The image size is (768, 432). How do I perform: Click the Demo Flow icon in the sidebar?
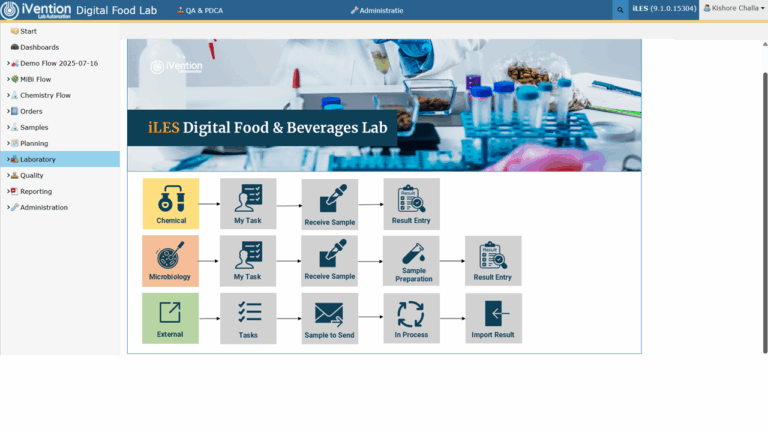coord(15,63)
